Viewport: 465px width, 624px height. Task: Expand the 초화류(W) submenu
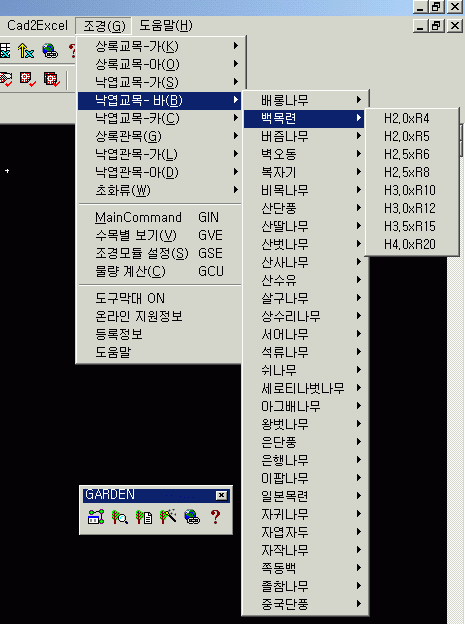point(159,190)
